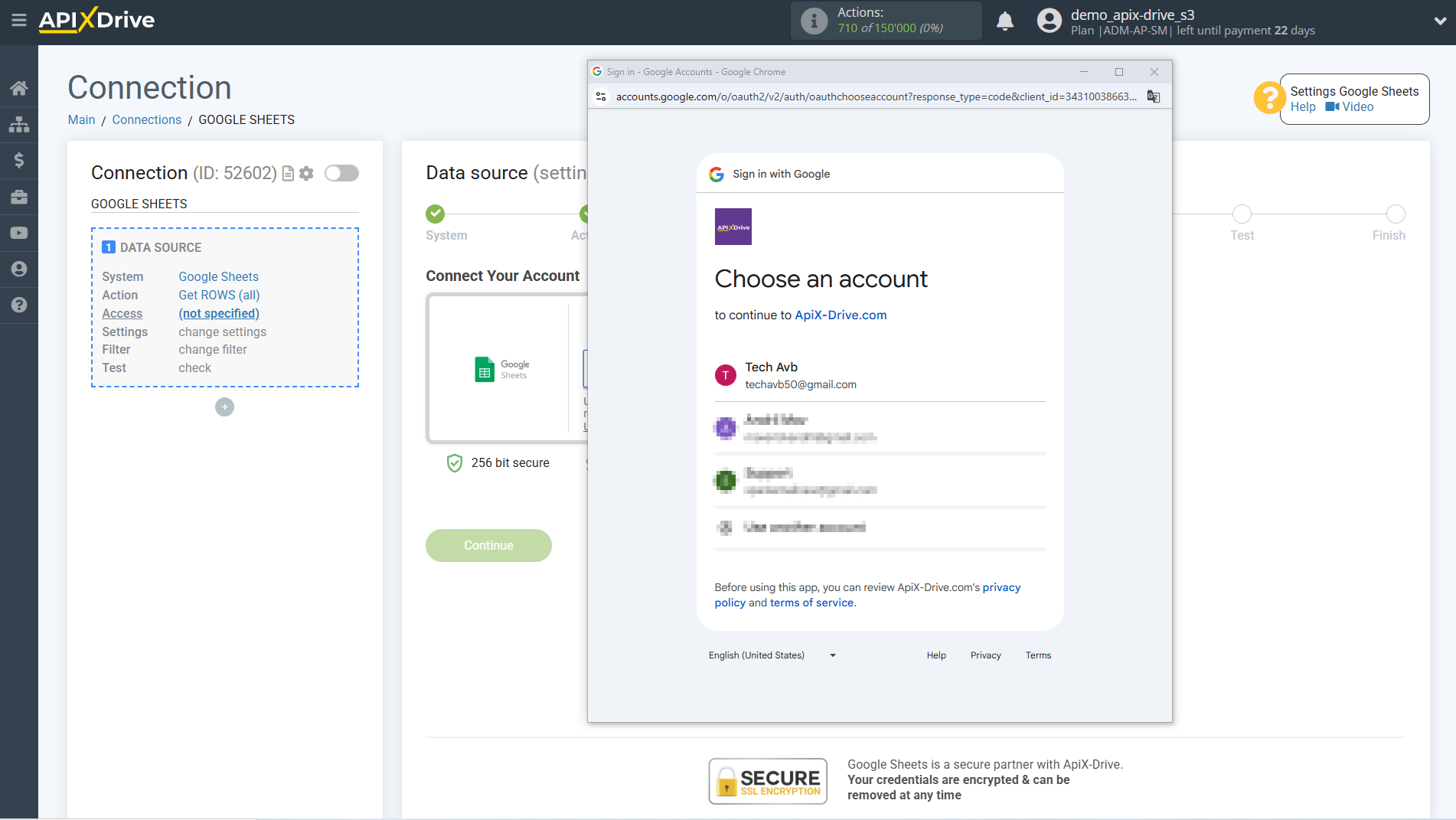
Task: Enable the connection toggle switch
Action: [x=341, y=173]
